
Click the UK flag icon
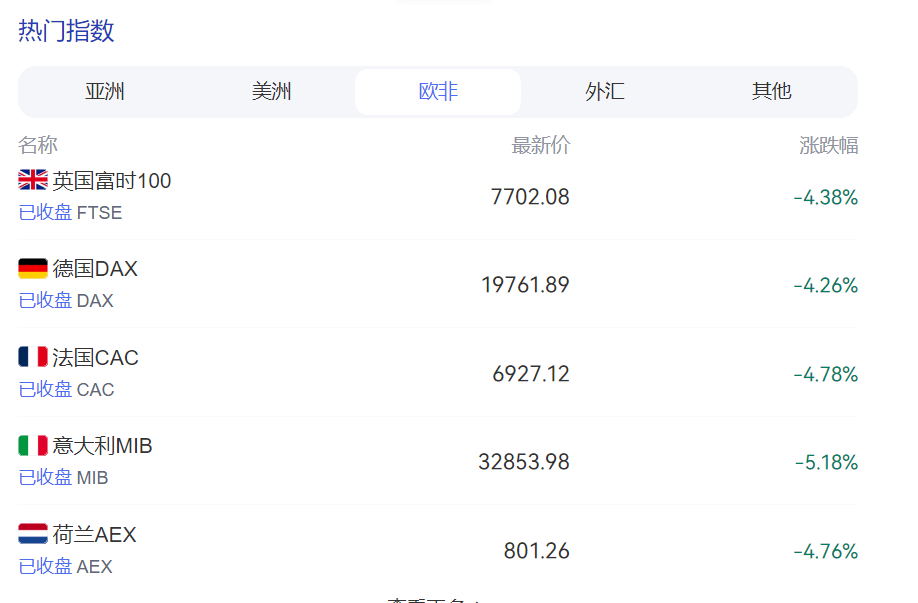coord(33,180)
